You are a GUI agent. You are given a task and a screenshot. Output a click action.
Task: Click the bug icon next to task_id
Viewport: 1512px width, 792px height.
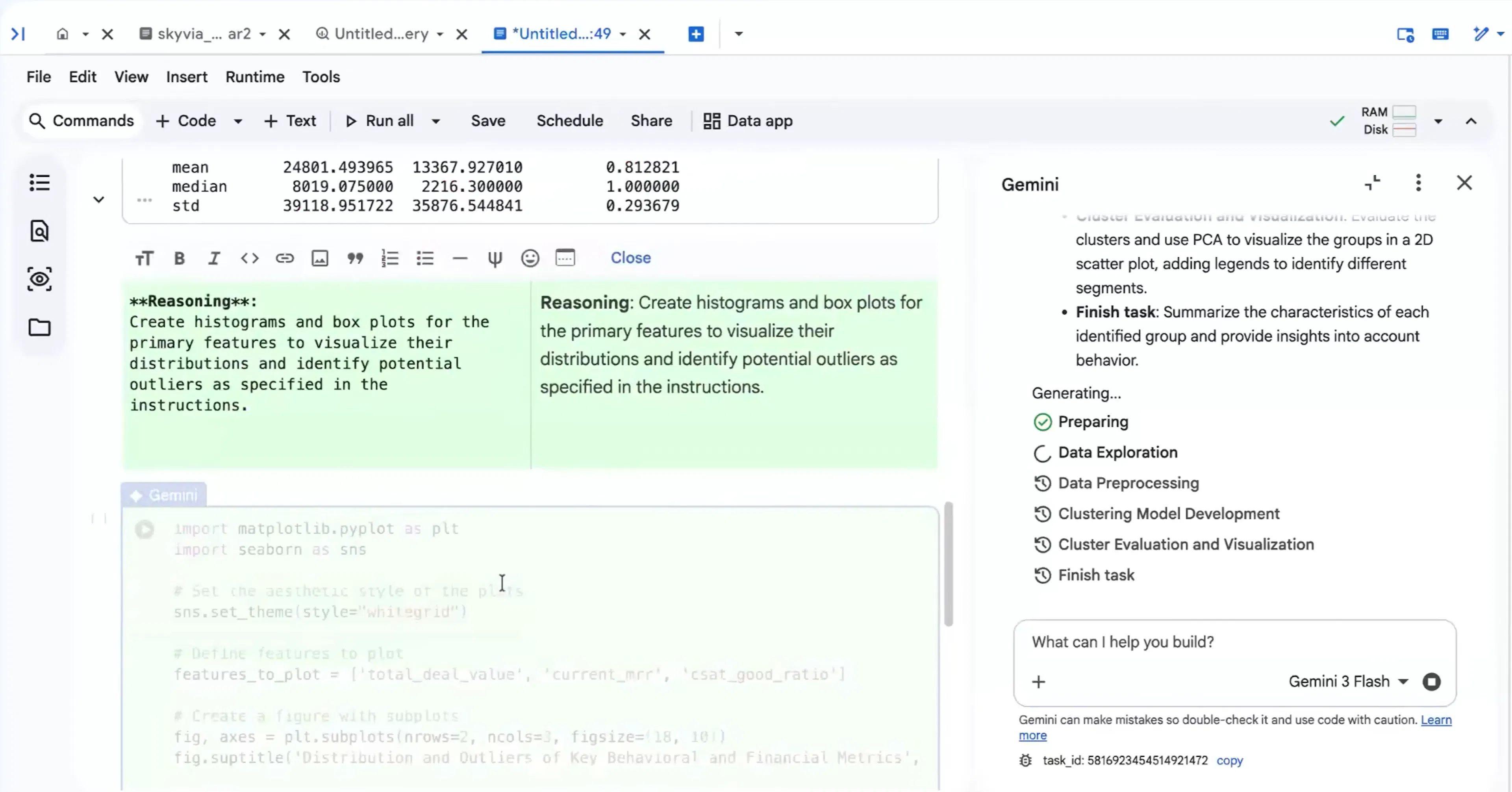1025,761
